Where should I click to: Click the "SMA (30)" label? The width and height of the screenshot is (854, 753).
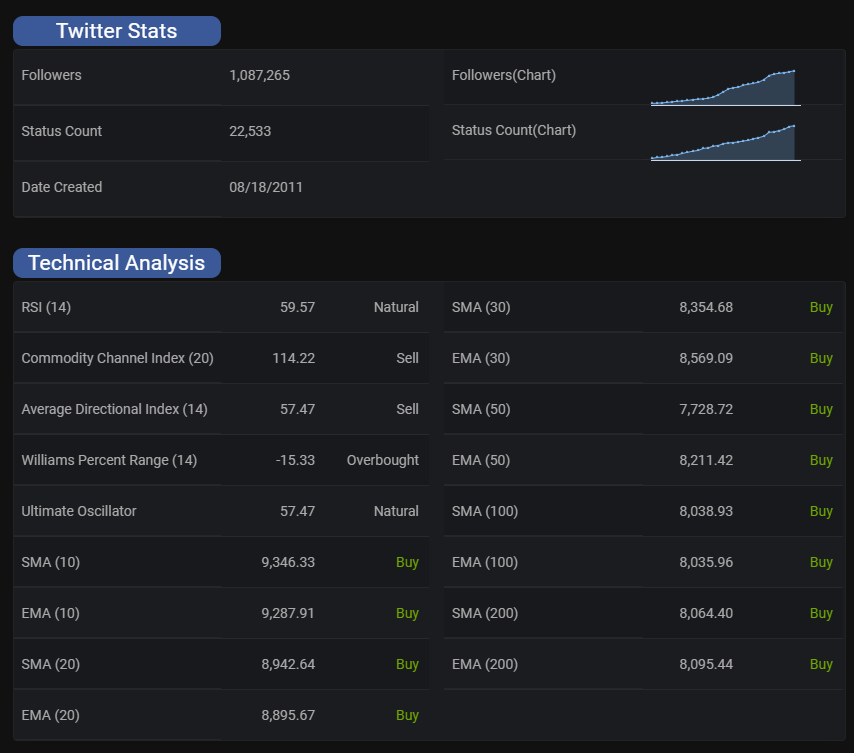(481, 307)
